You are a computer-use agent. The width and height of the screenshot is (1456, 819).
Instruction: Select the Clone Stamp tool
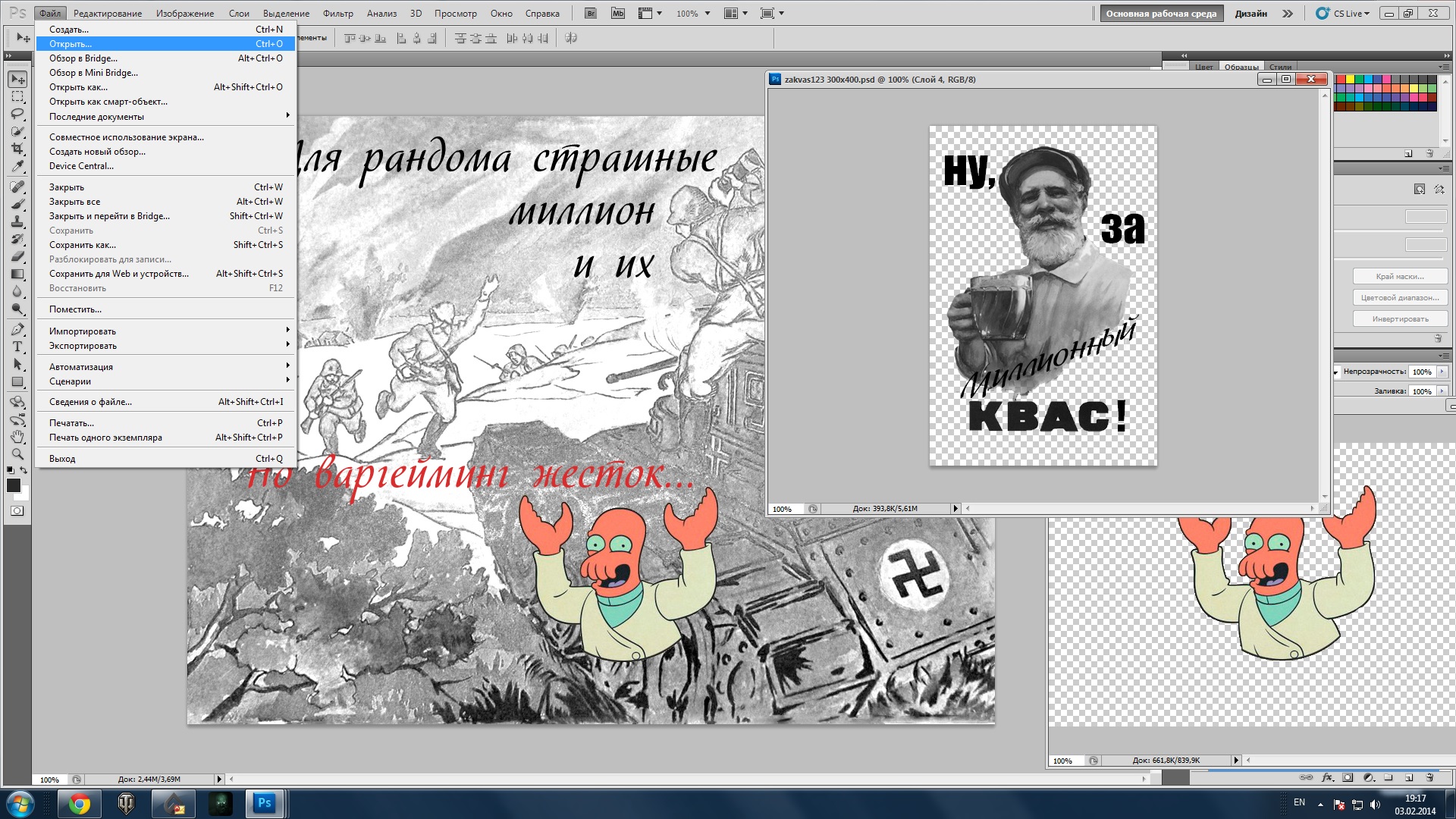tap(17, 221)
